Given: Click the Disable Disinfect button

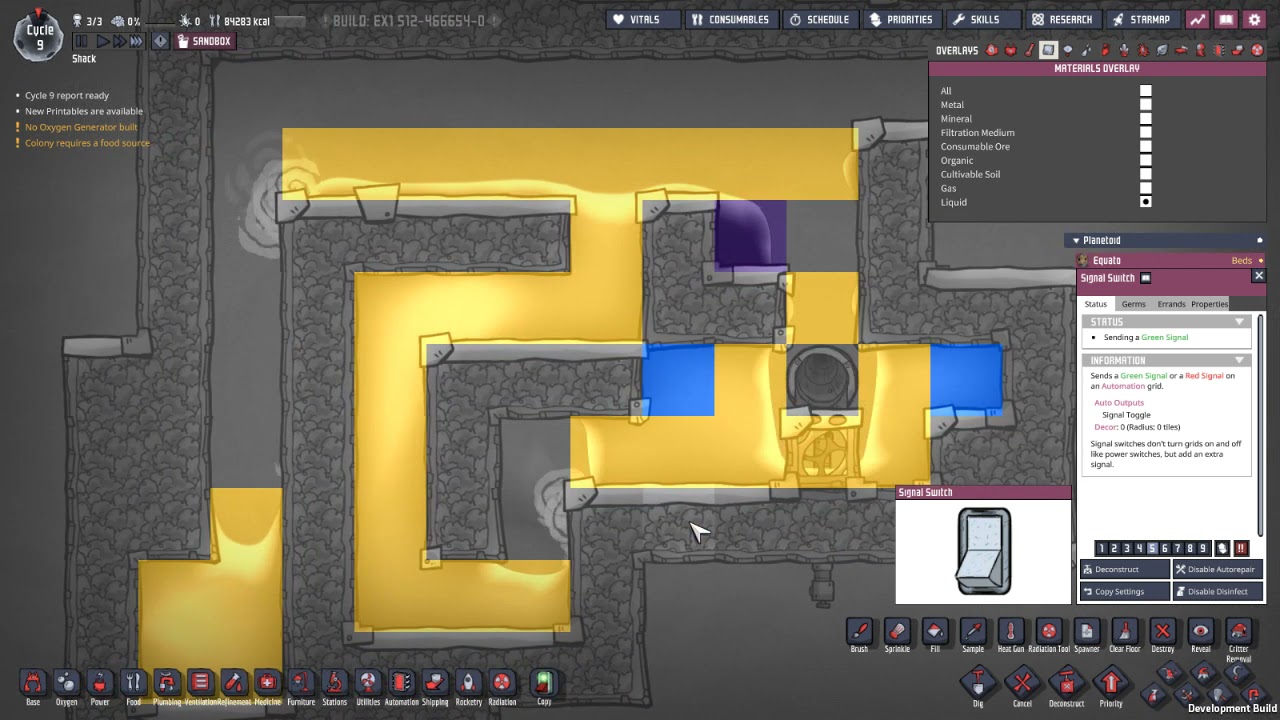Looking at the screenshot, I should click(1217, 591).
